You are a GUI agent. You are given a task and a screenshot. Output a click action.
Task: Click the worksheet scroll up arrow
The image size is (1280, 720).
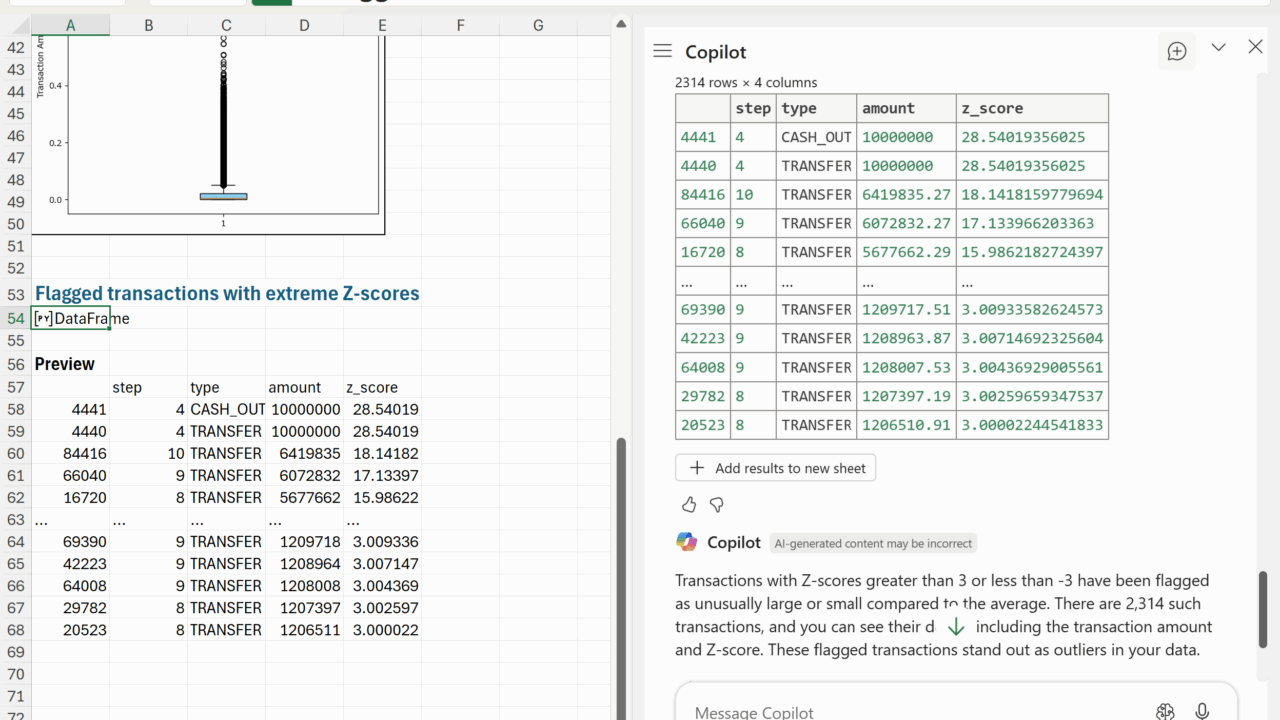tap(621, 24)
